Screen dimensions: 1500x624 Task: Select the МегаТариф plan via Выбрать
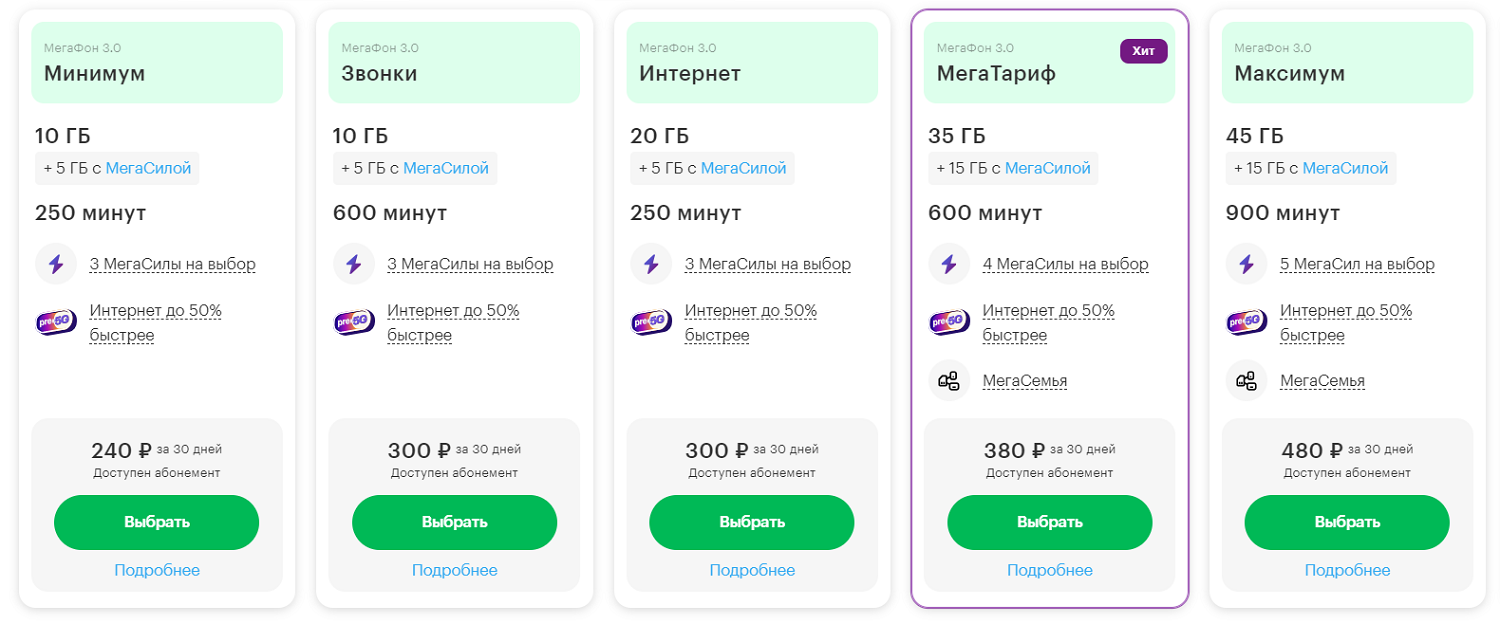point(1049,522)
